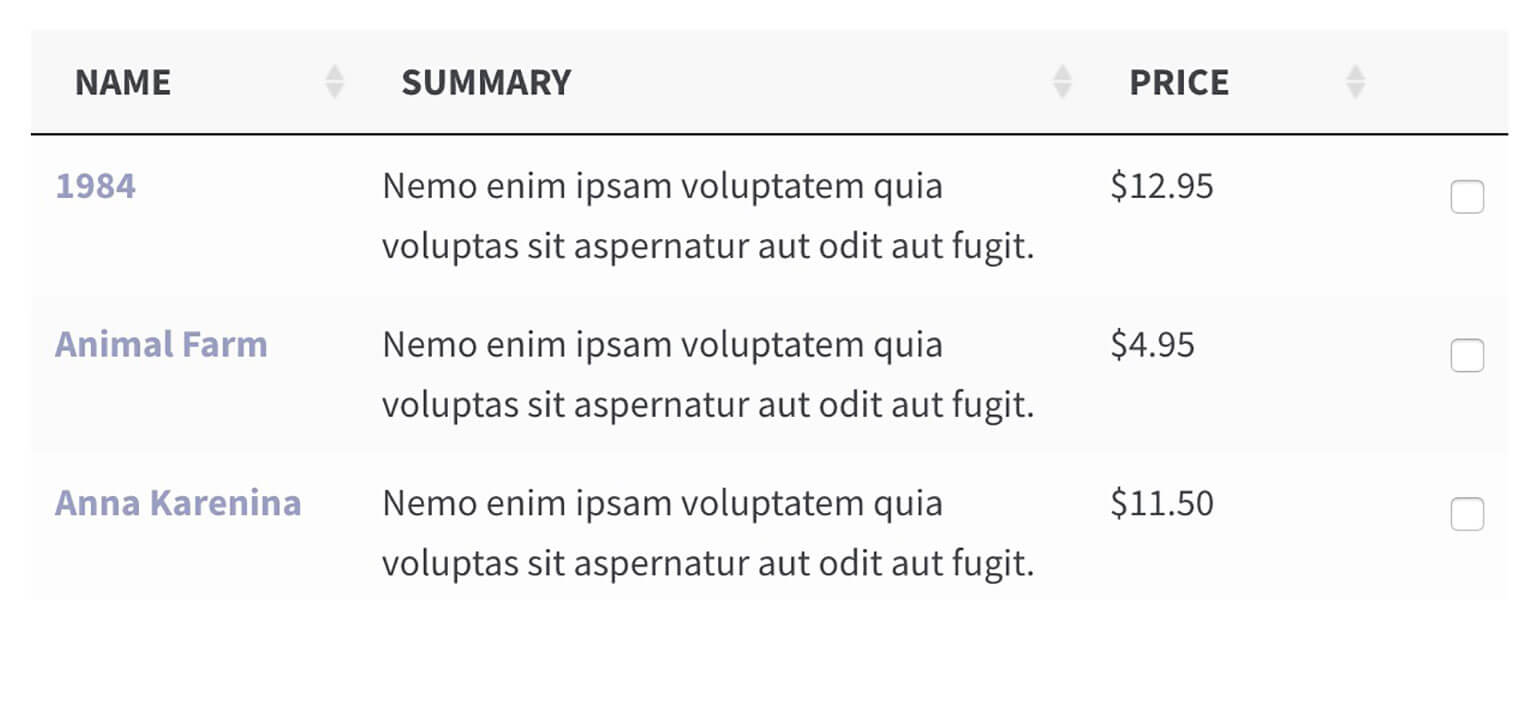
Task: Open the Animal Farm link
Action: 161,344
